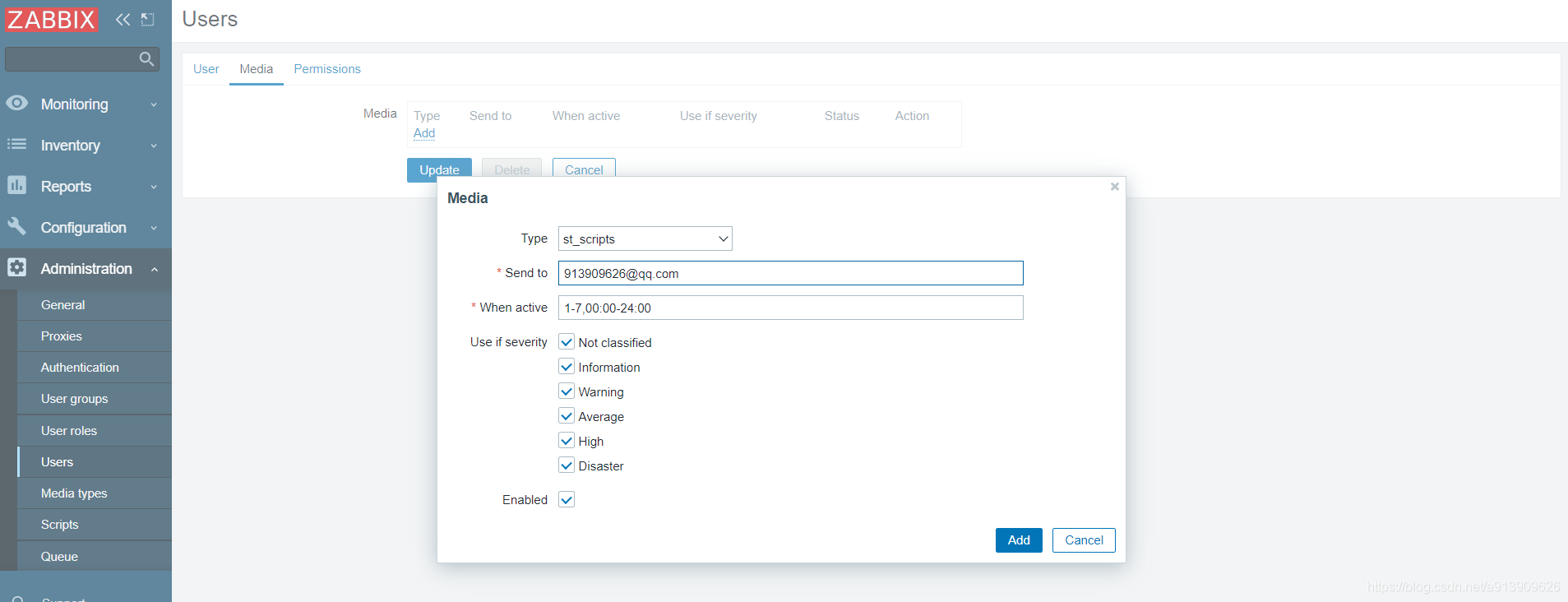Click Cancel in the Media dialog
Viewport: 1568px width, 602px height.
[1084, 539]
